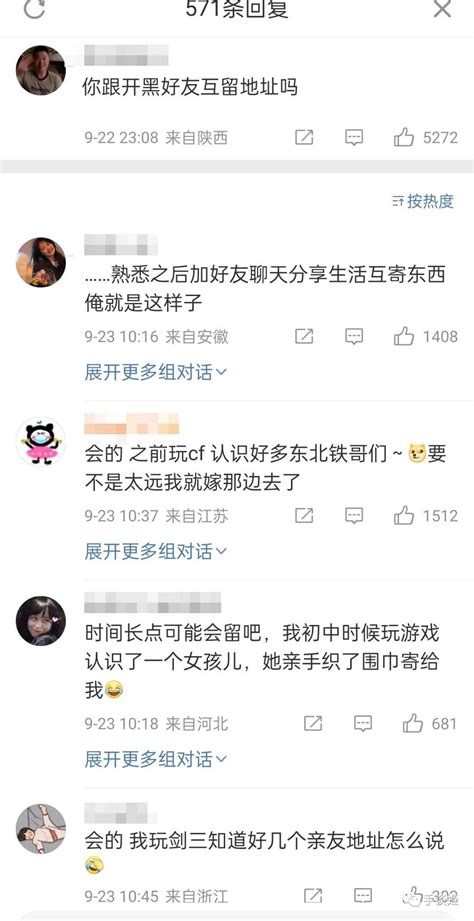Viewport: 474px width, 921px height.
Task: Reply to the Shaanxi comment via its comment icon
Action: [354, 137]
